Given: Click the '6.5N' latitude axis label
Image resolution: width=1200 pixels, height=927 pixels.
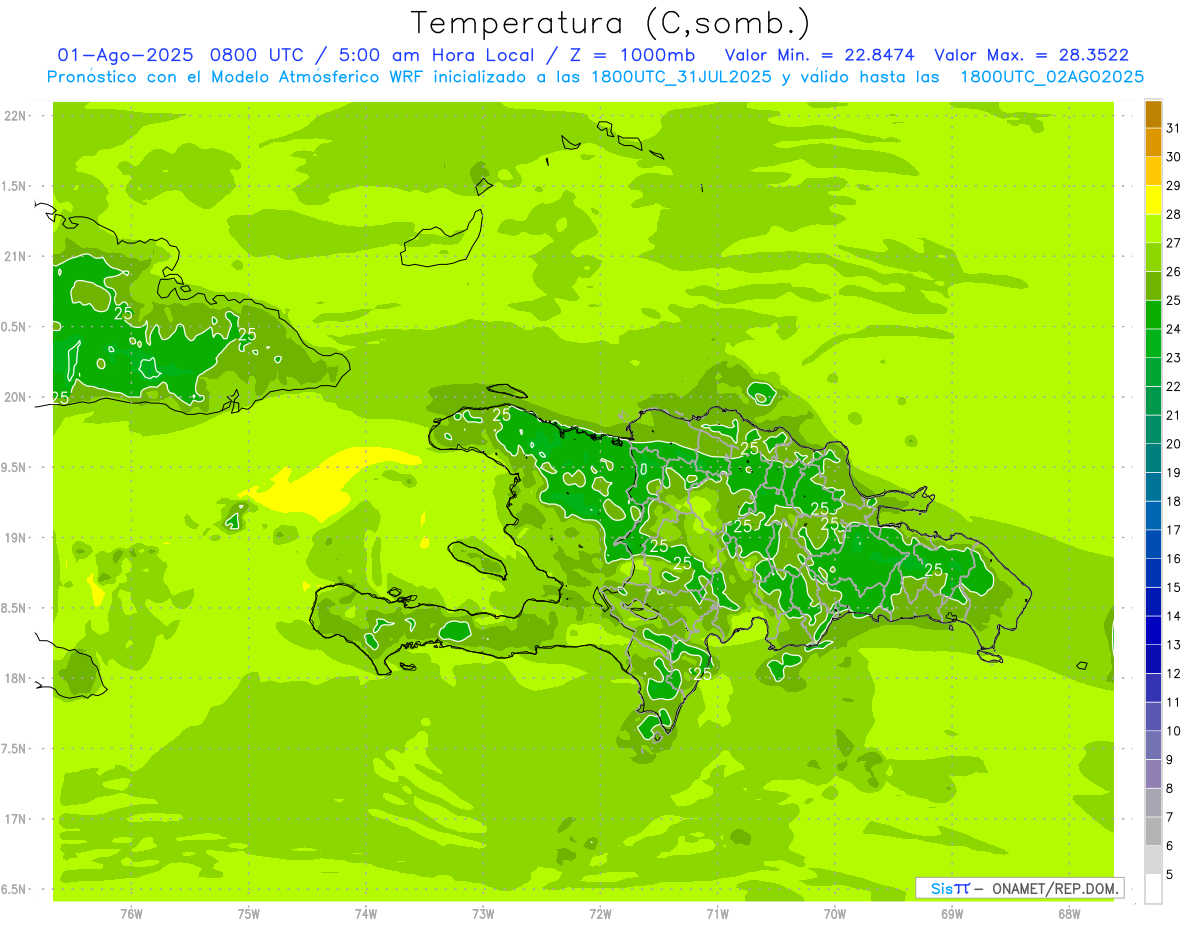Looking at the screenshot, I should pyautogui.click(x=15, y=889).
